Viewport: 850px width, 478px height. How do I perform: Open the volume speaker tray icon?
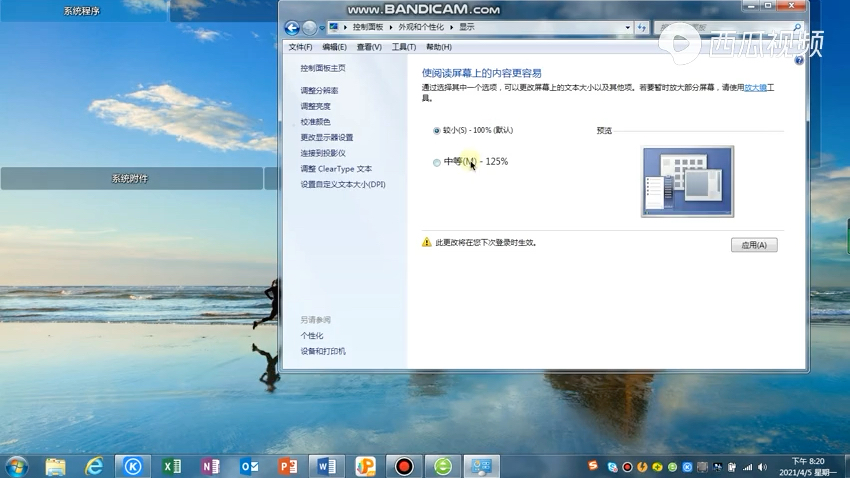pos(763,467)
